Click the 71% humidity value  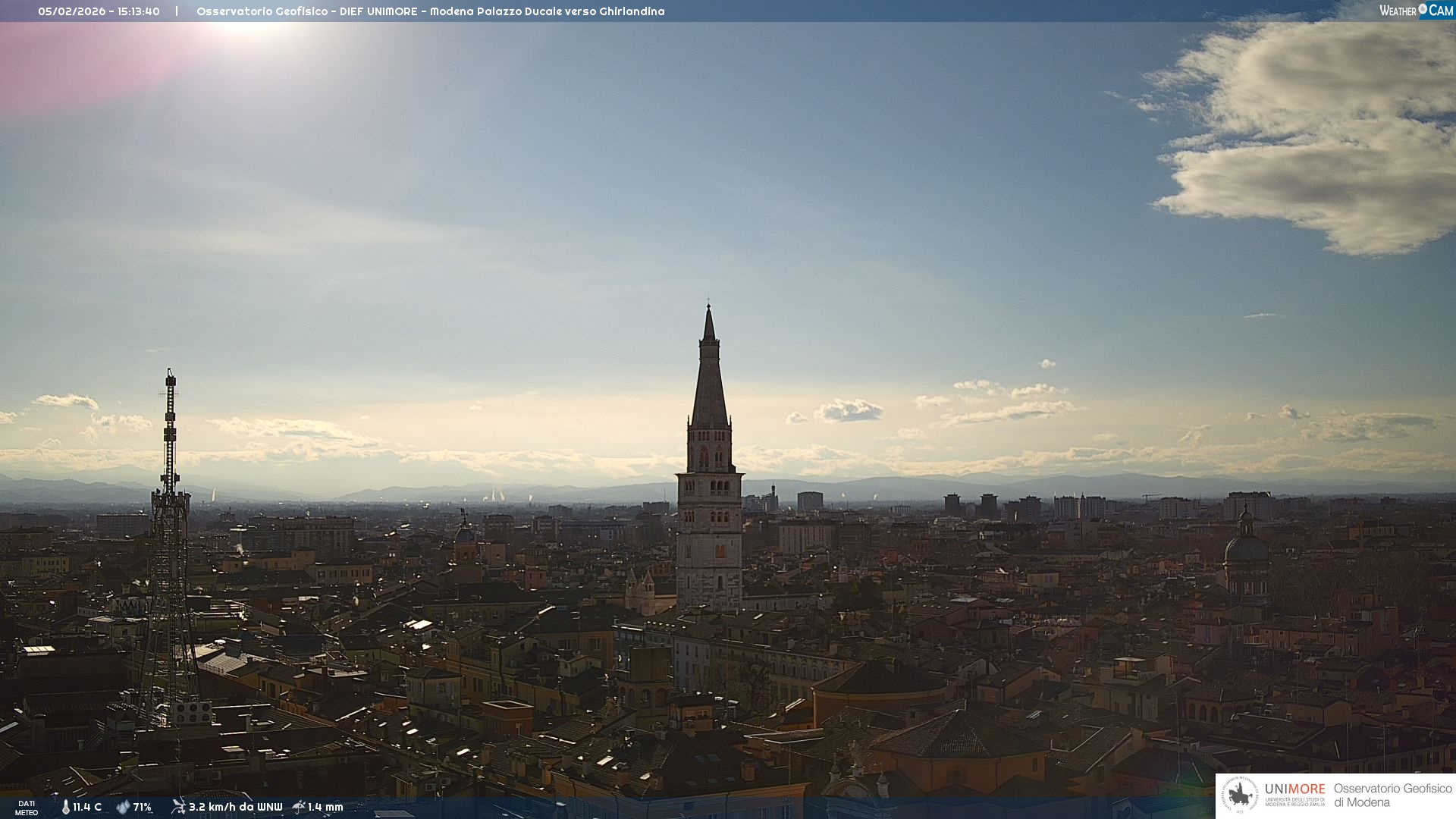[x=143, y=807]
